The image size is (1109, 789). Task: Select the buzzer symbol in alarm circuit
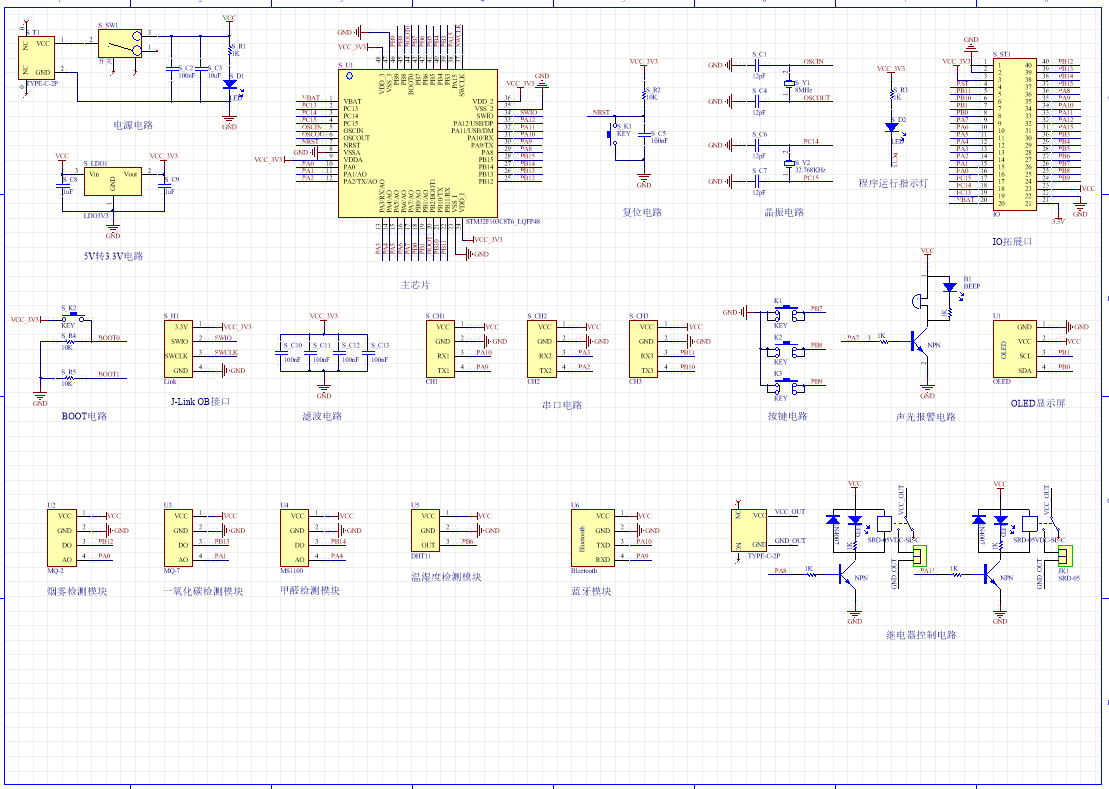pyautogui.click(x=917, y=300)
